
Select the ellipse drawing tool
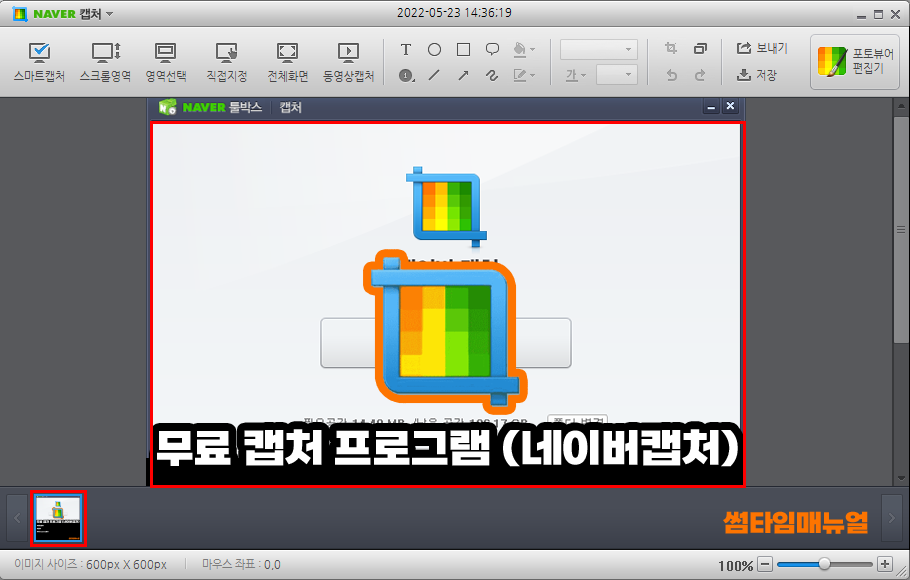[434, 50]
